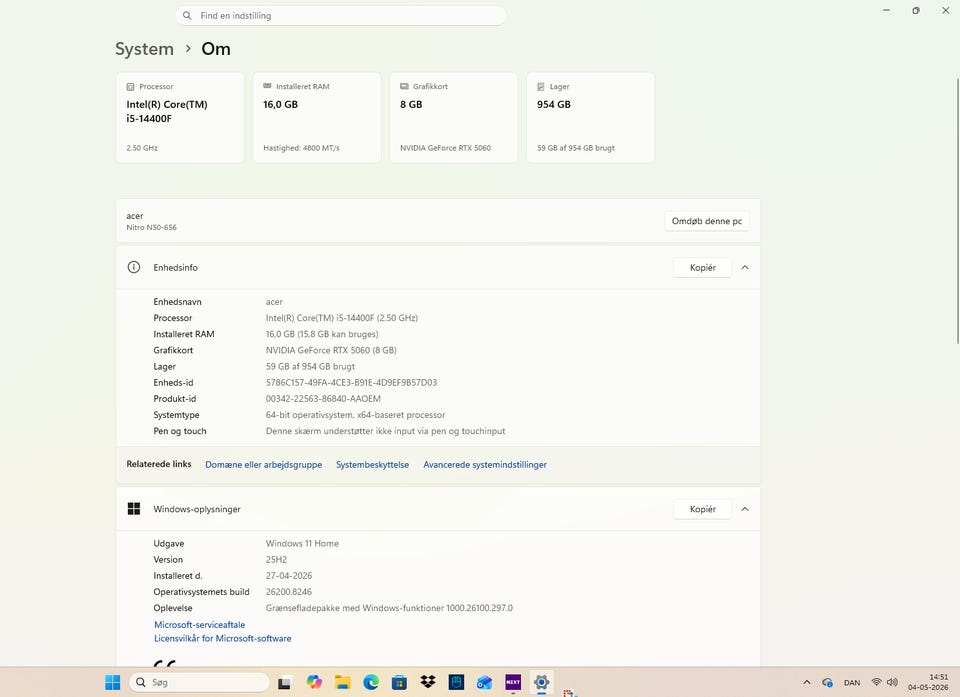This screenshot has width=960, height=697.
Task: Open Microsoft Store from the taskbar
Action: 399,682
